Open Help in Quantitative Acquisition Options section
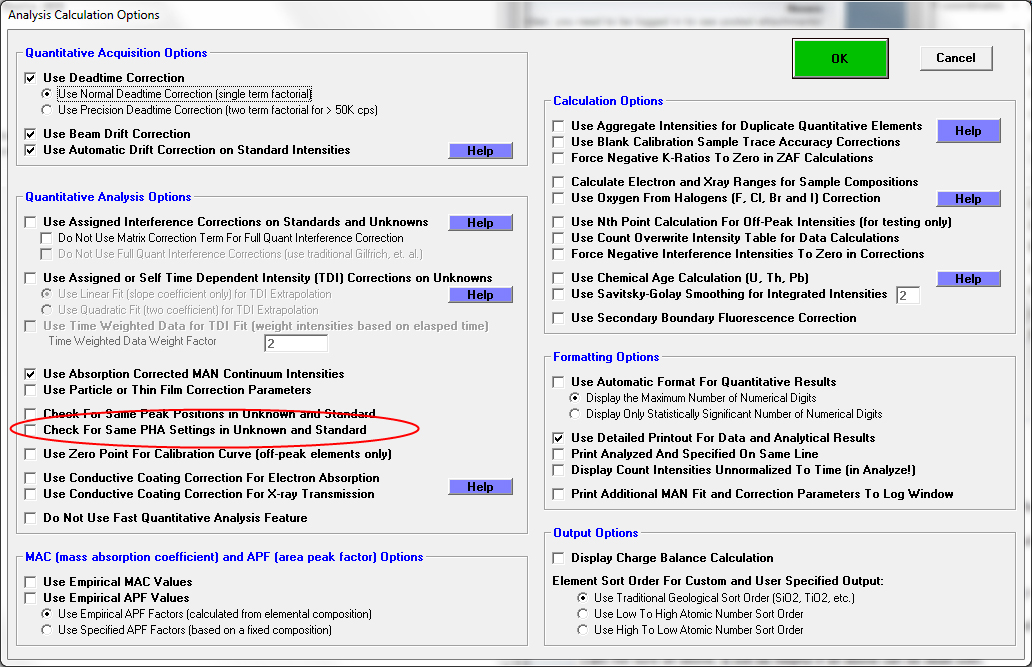Viewport: 1032px width, 667px height. (480, 151)
